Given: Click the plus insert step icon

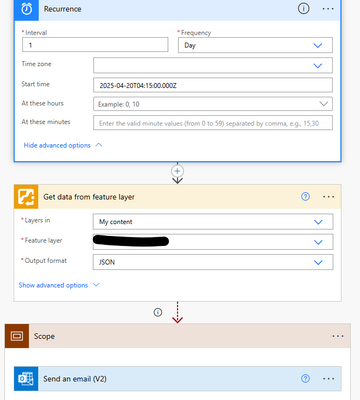Looking at the screenshot, I should pyautogui.click(x=177, y=171).
